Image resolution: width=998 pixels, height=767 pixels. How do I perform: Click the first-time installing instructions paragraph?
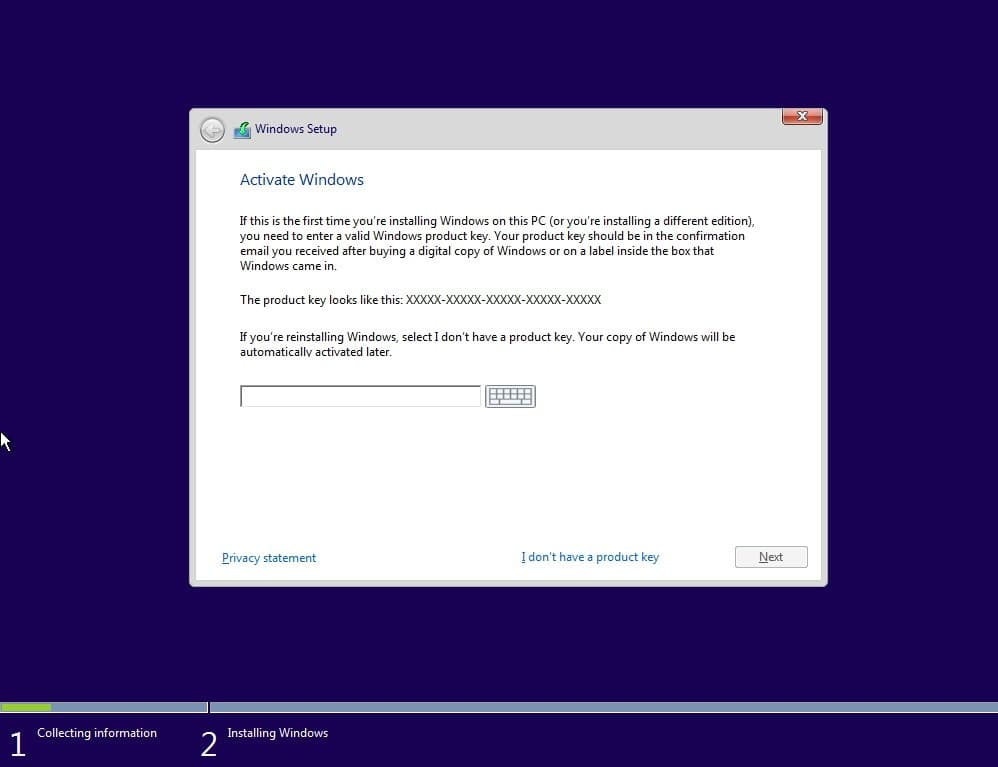tap(495, 243)
